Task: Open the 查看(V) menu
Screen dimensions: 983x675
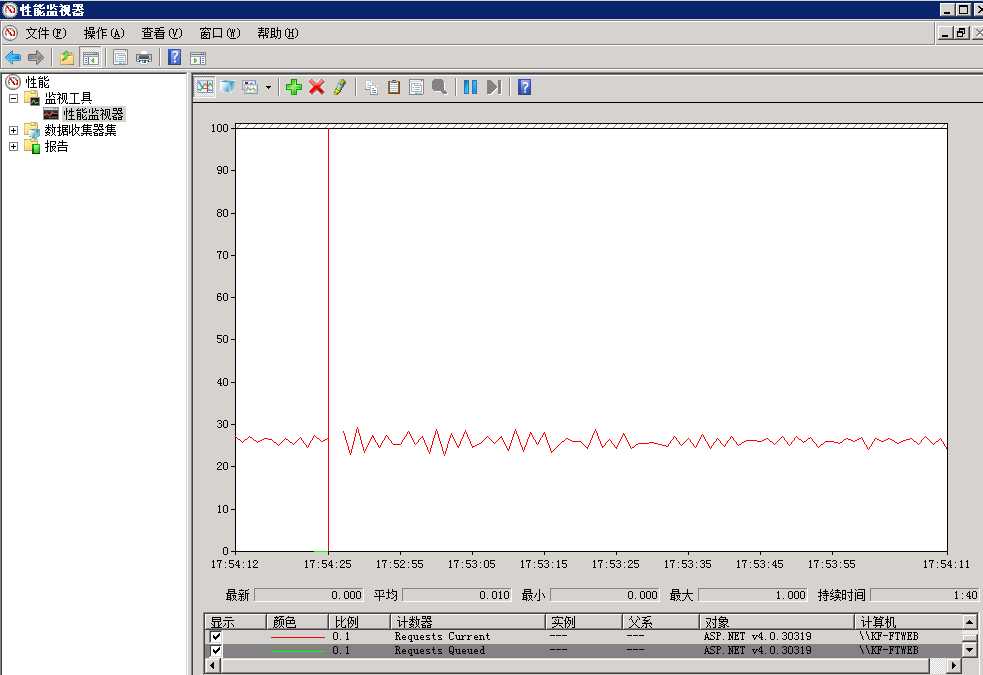Action: click(161, 33)
